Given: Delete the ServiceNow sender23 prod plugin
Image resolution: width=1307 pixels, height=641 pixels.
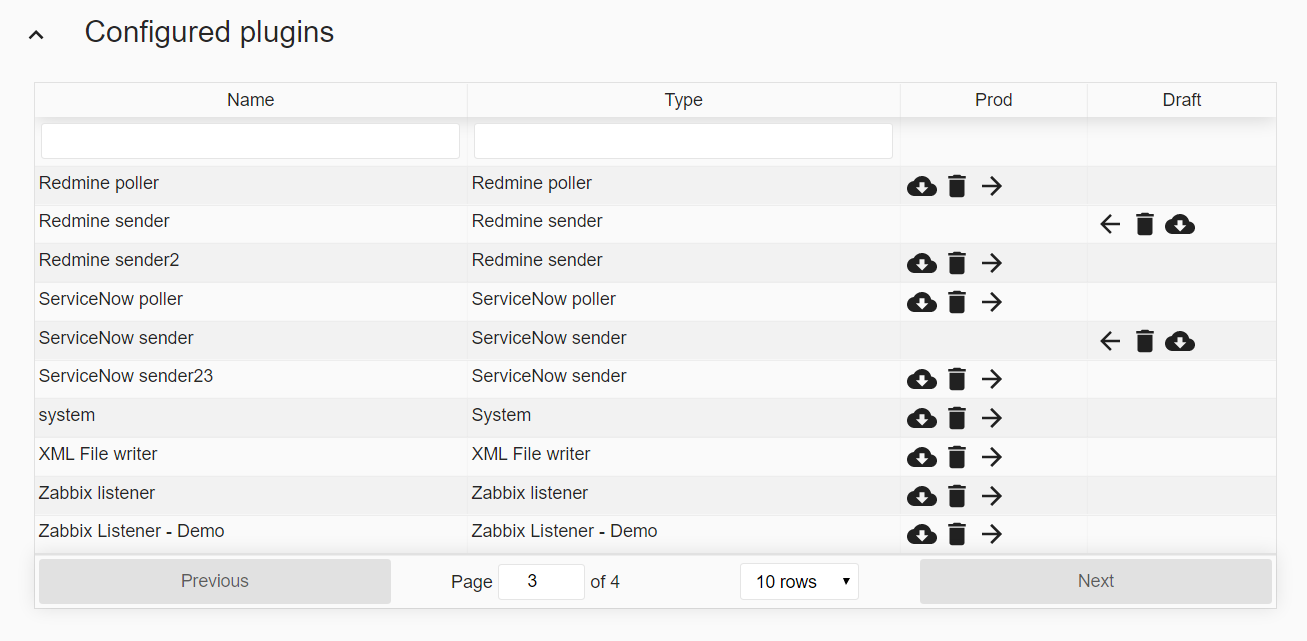Looking at the screenshot, I should (x=957, y=379).
